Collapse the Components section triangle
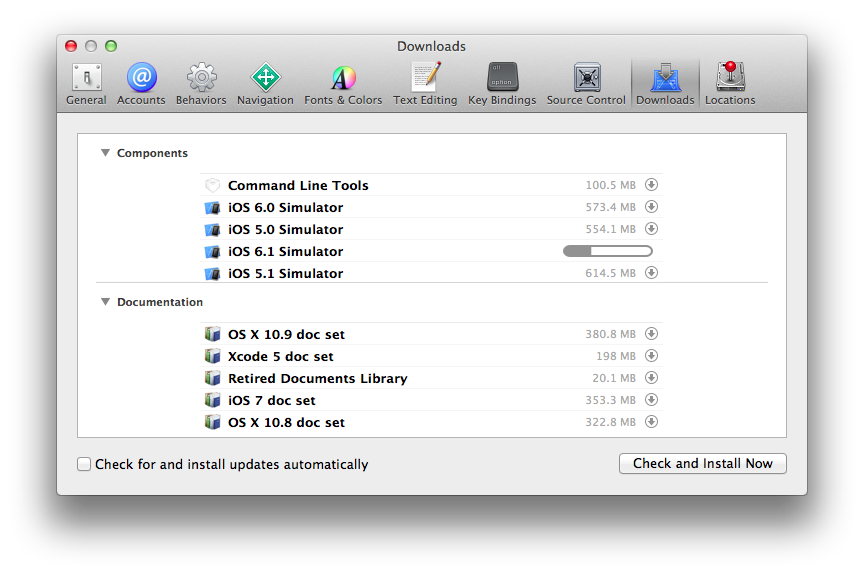Image resolution: width=864 pixels, height=574 pixels. click(x=105, y=153)
